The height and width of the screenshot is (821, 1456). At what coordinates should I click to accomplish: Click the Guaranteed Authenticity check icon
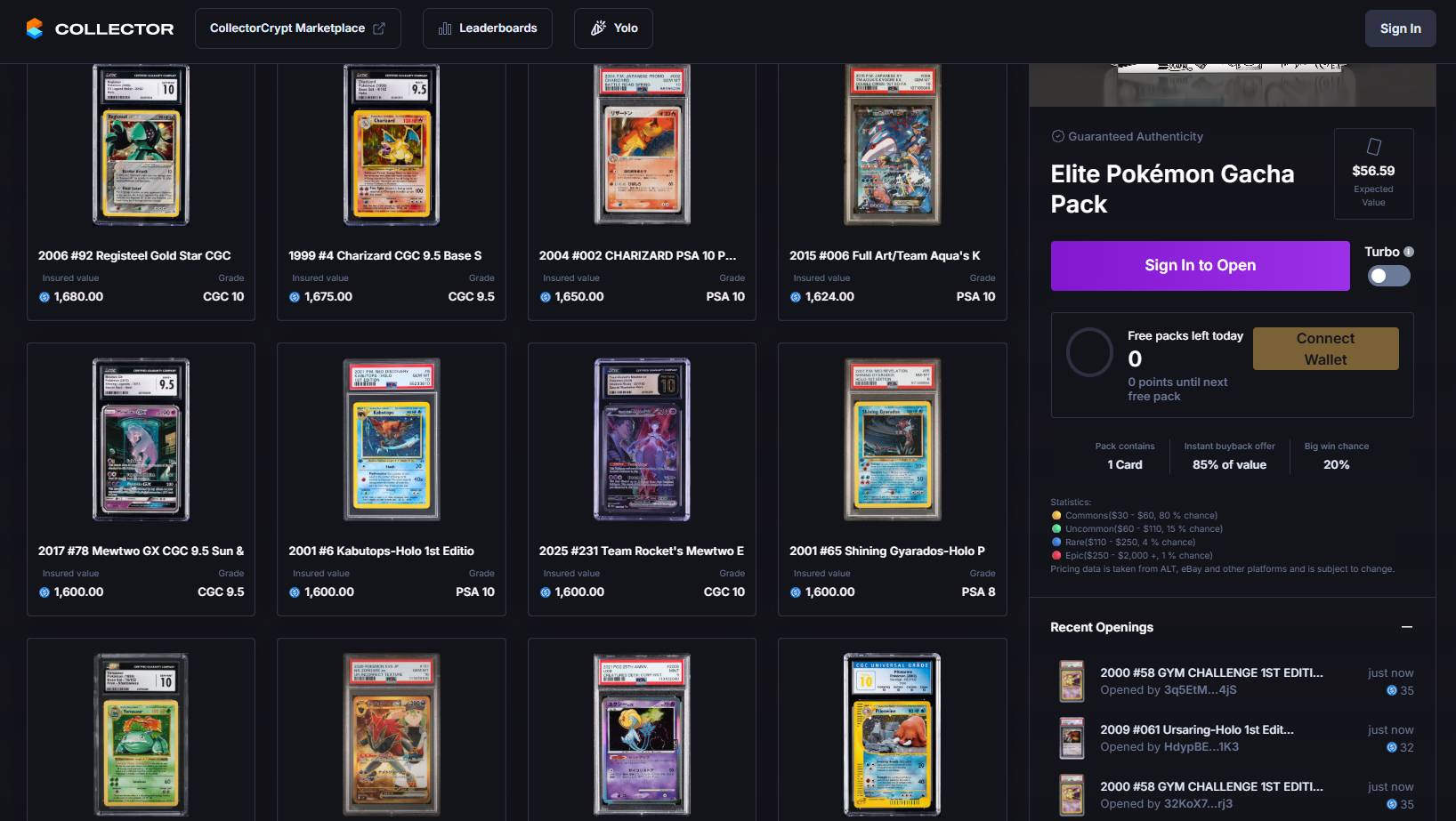[1058, 136]
